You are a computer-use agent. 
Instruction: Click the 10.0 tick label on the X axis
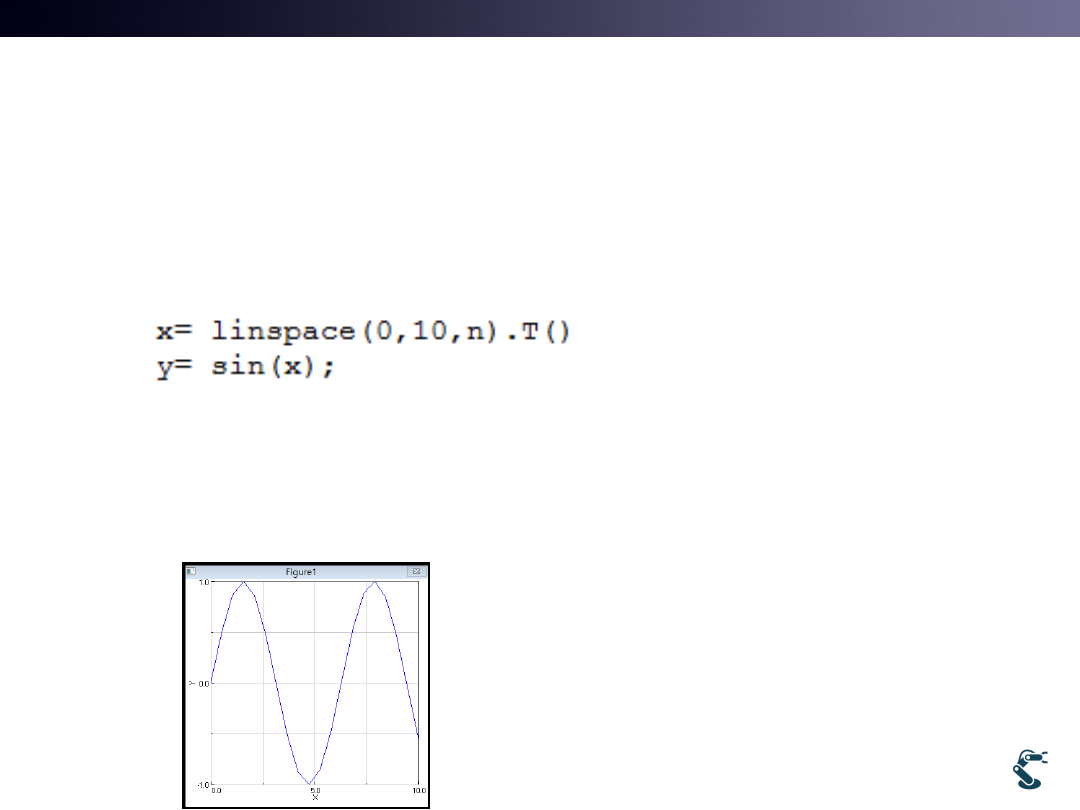coord(418,790)
